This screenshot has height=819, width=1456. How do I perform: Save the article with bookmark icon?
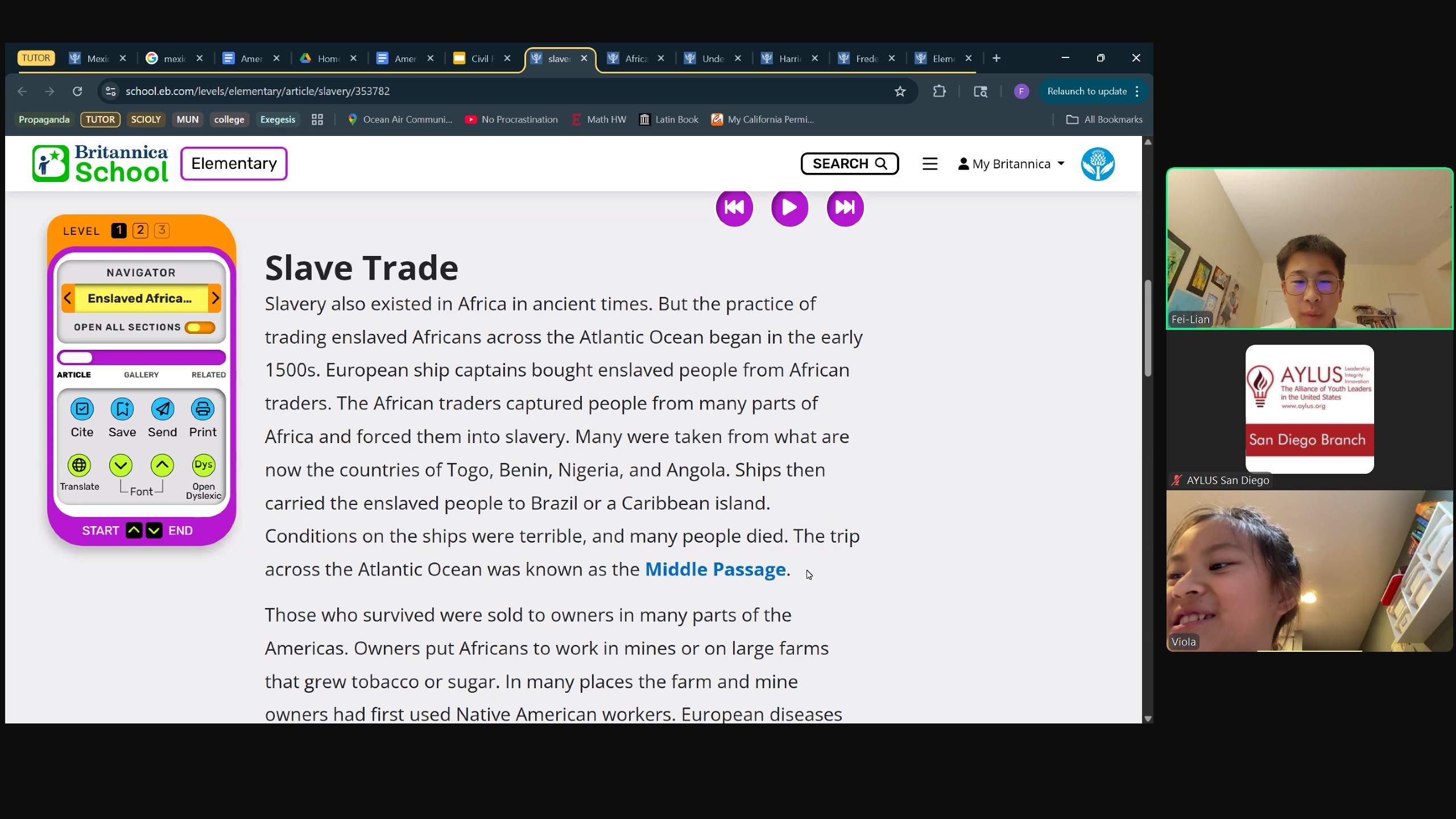tap(122, 409)
